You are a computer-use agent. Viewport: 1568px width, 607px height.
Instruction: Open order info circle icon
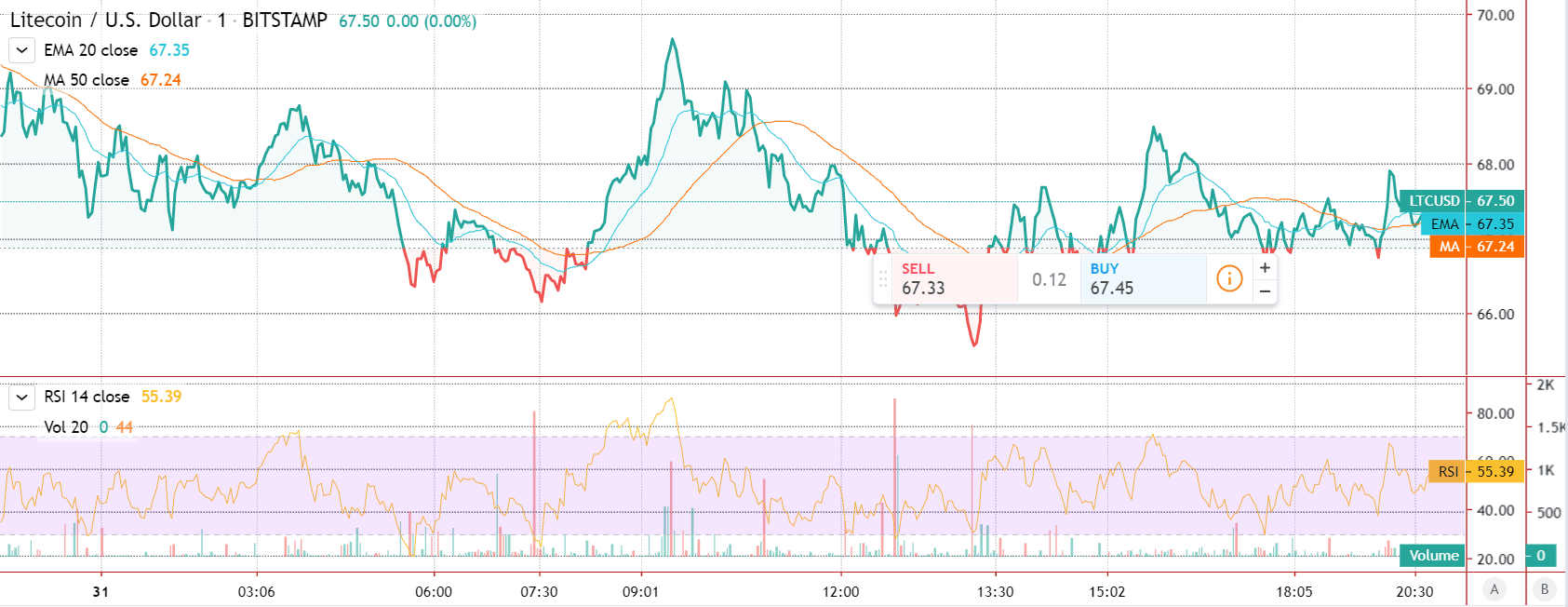(x=1229, y=278)
